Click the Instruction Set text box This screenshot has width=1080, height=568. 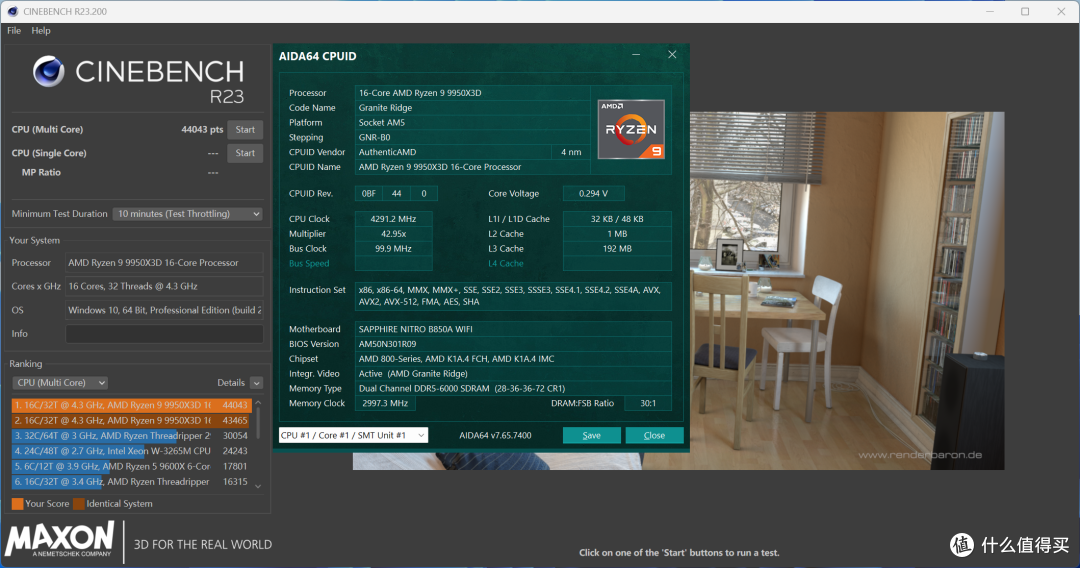coord(513,296)
